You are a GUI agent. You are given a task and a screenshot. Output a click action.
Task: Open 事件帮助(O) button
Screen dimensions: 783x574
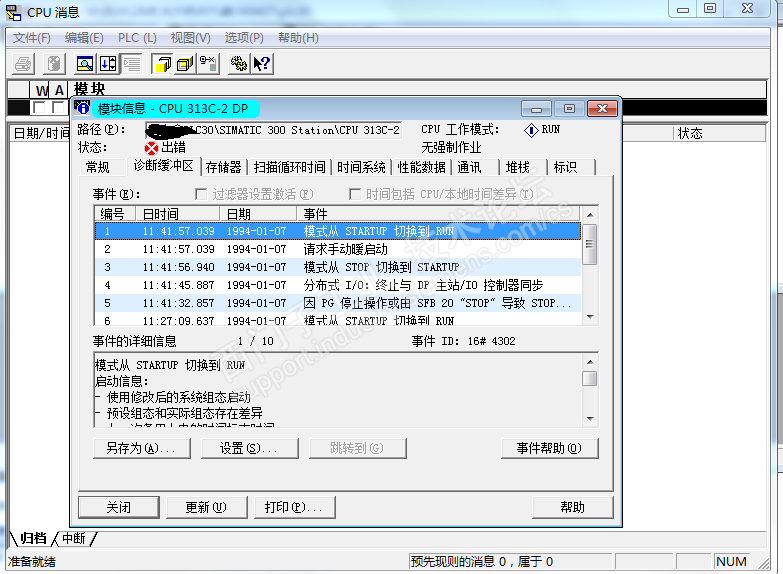549,448
